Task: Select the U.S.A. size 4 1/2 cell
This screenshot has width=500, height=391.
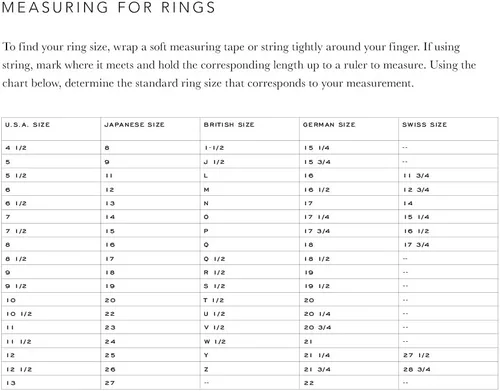Action: pos(51,147)
